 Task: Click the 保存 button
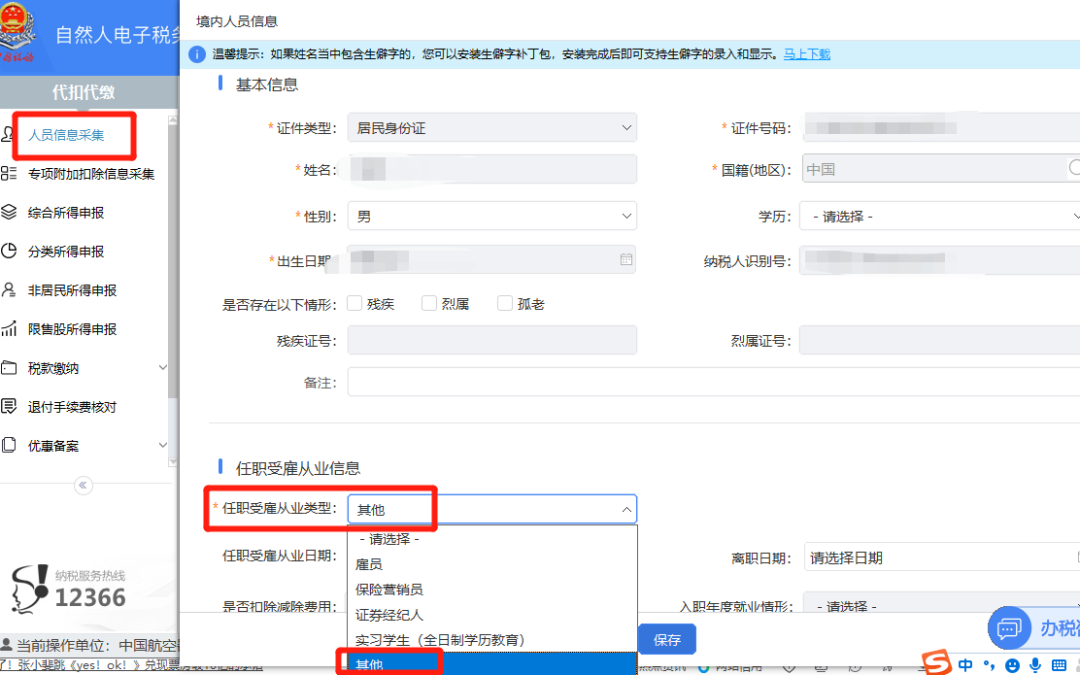667,640
